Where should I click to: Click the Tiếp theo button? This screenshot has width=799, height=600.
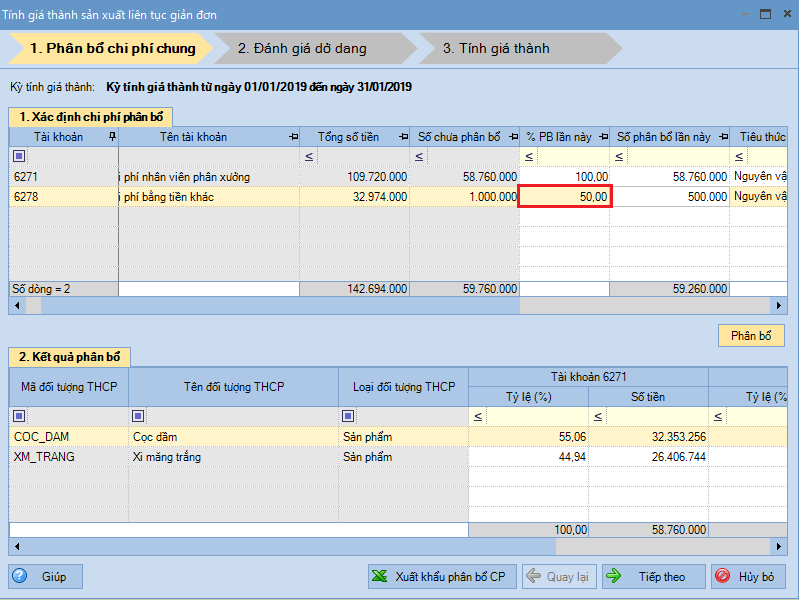[651, 577]
